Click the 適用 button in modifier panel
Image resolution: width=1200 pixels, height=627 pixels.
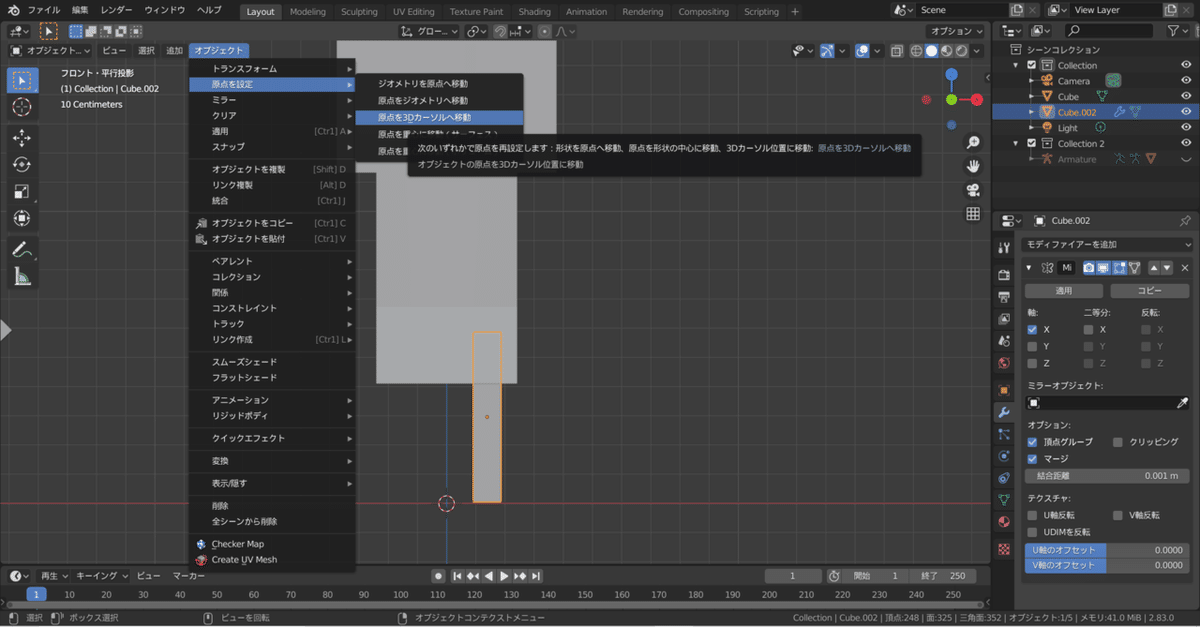pos(1064,291)
